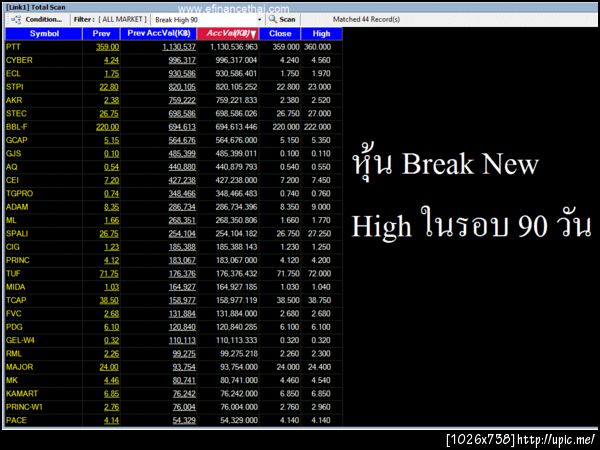This screenshot has width=600, height=450.
Task: Select the PRINC symbol
Action: pyautogui.click(x=18, y=260)
